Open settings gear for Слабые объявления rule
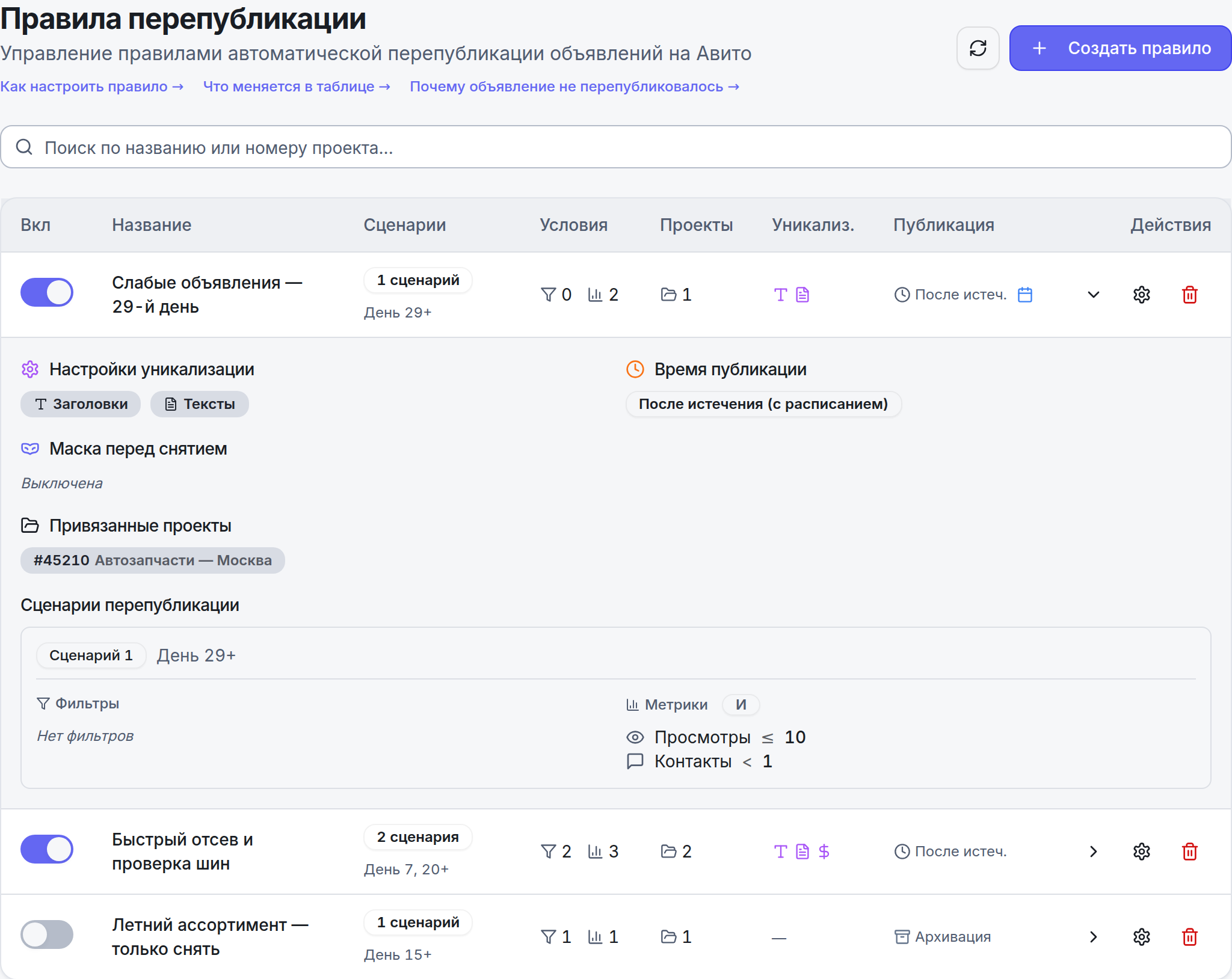 click(x=1142, y=295)
